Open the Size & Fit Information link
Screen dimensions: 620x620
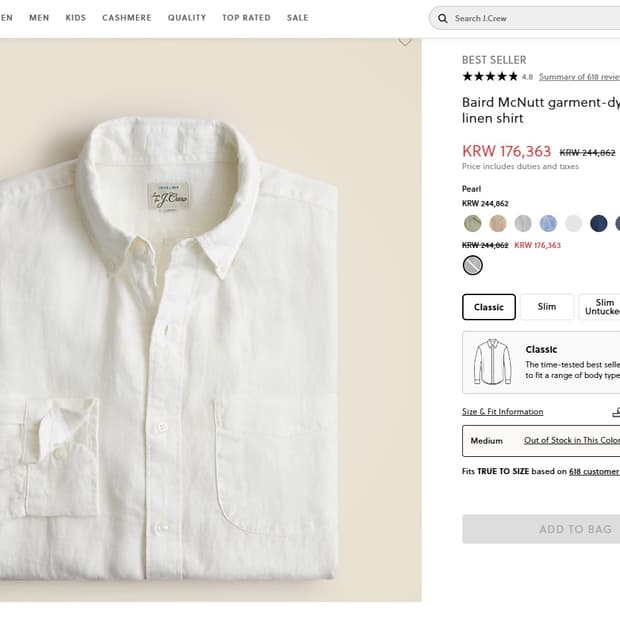pyautogui.click(x=502, y=412)
